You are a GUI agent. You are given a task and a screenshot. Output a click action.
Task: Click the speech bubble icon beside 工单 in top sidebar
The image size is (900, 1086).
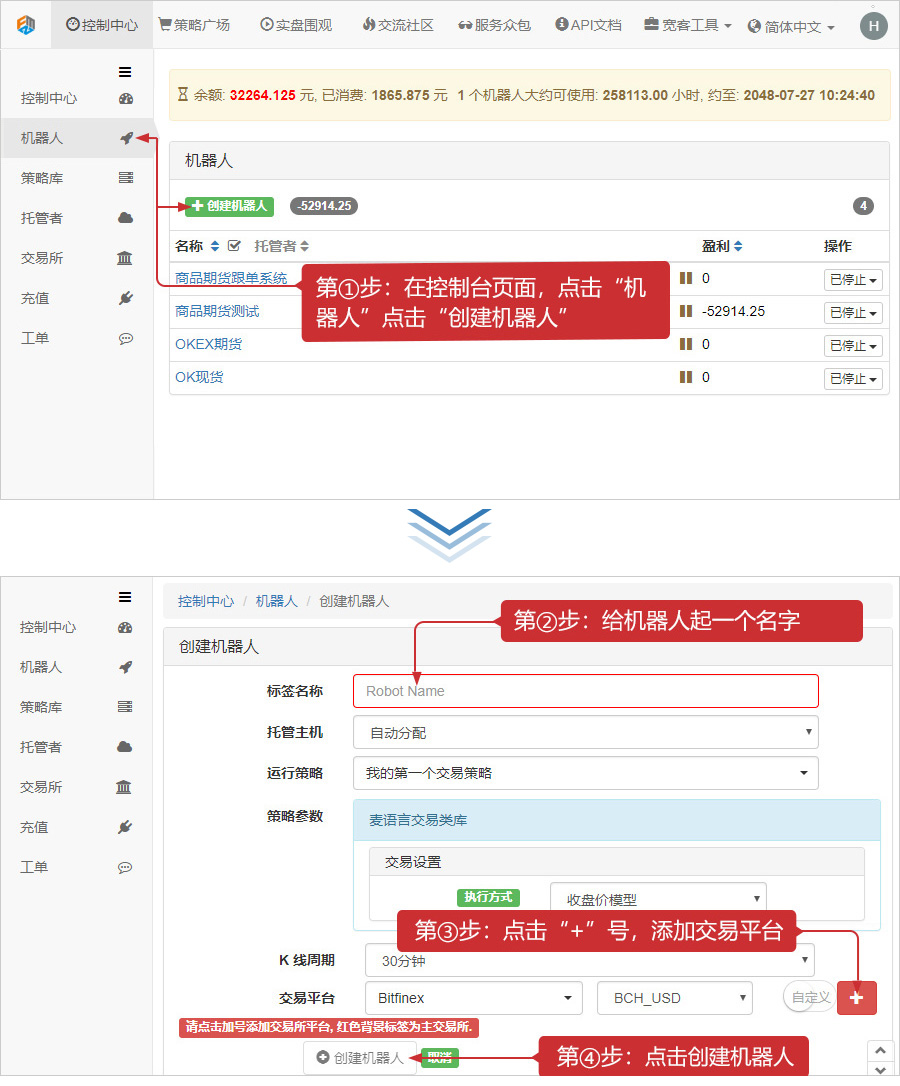click(126, 338)
